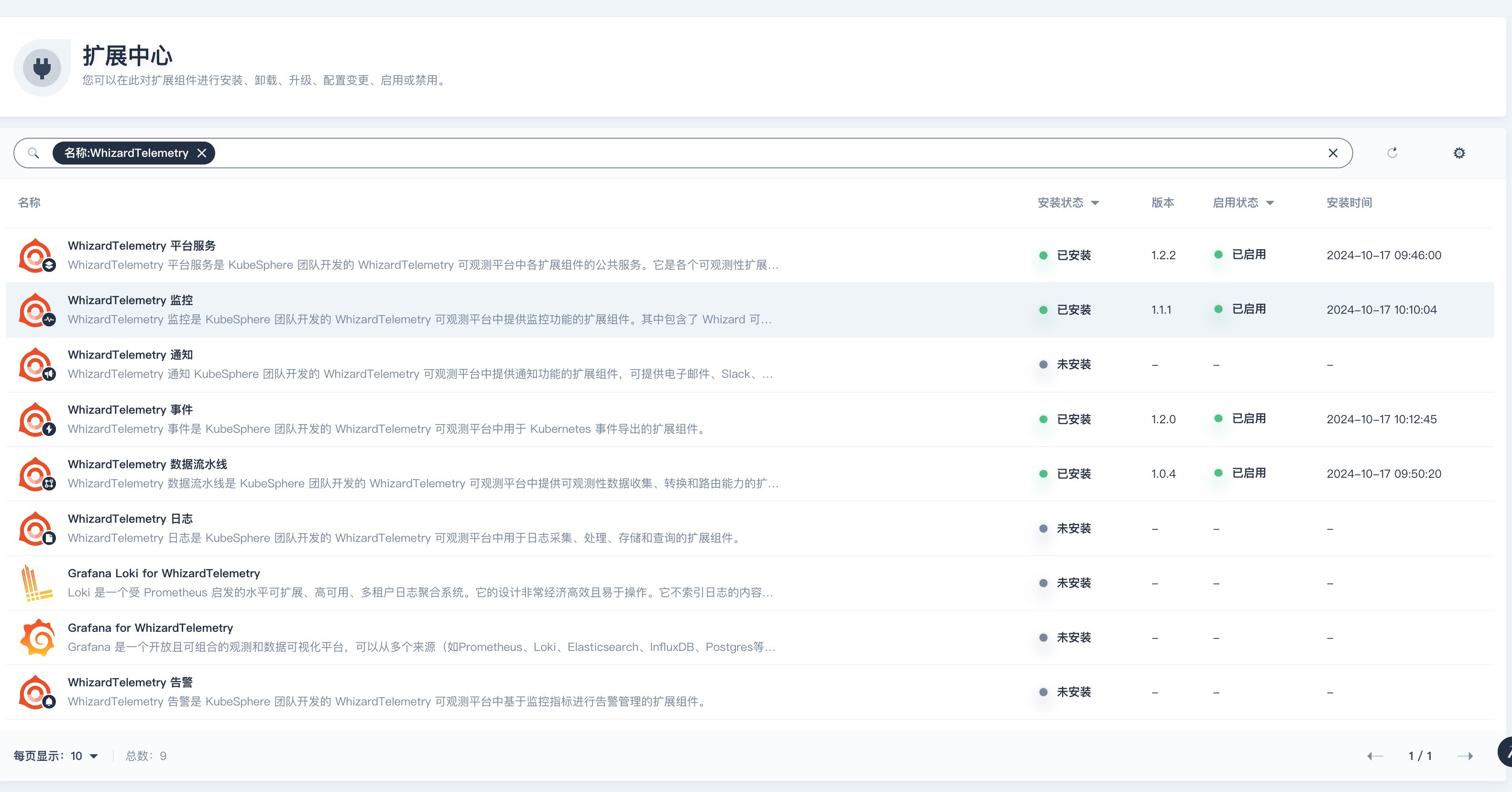This screenshot has height=792, width=1512.
Task: Open the WhizardTelemetry 平台服务 extension icon
Action: (x=37, y=255)
